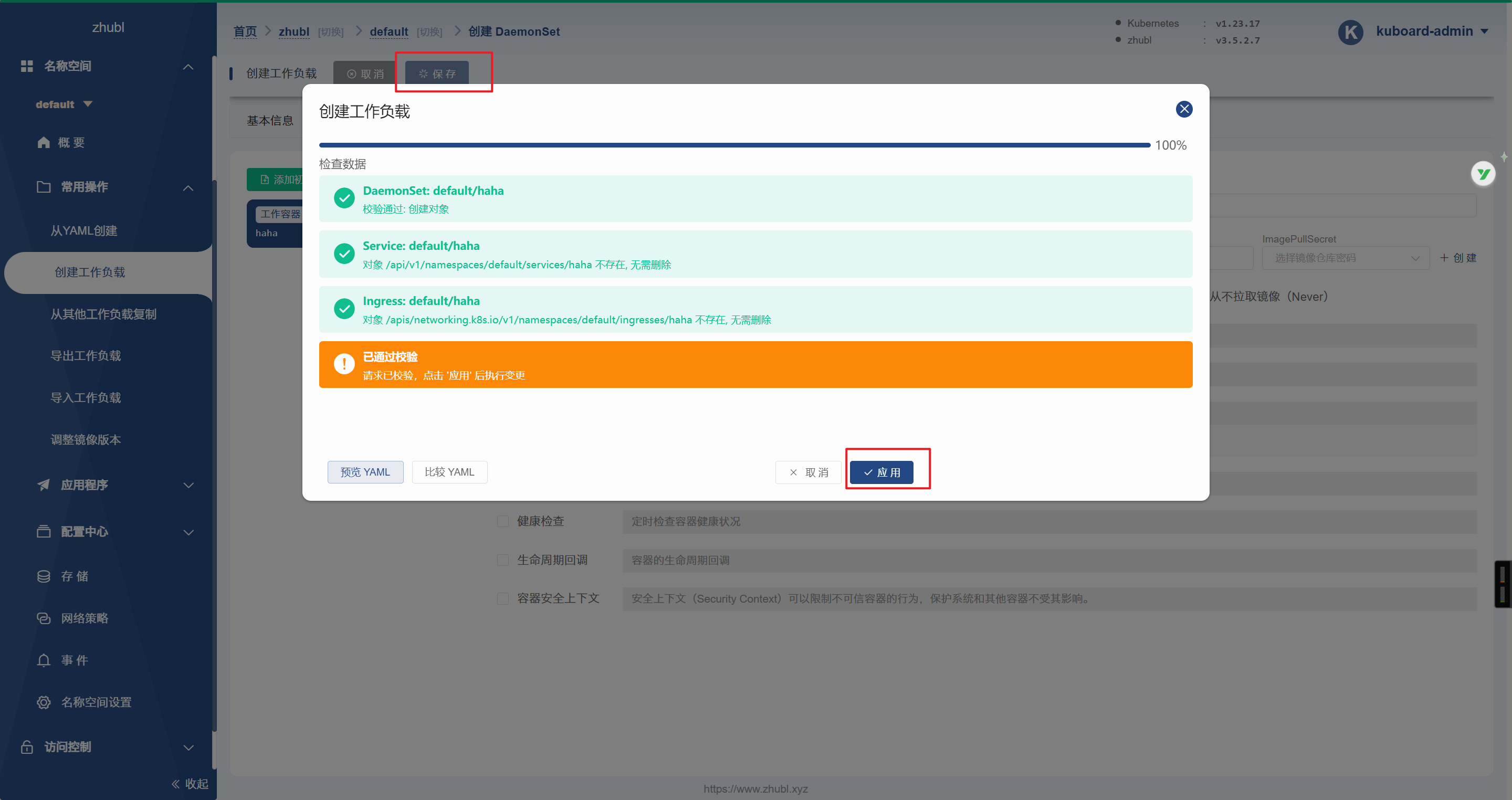This screenshot has width=1512, height=800.
Task: Expand the 配置中心 section chevron
Action: (x=188, y=532)
